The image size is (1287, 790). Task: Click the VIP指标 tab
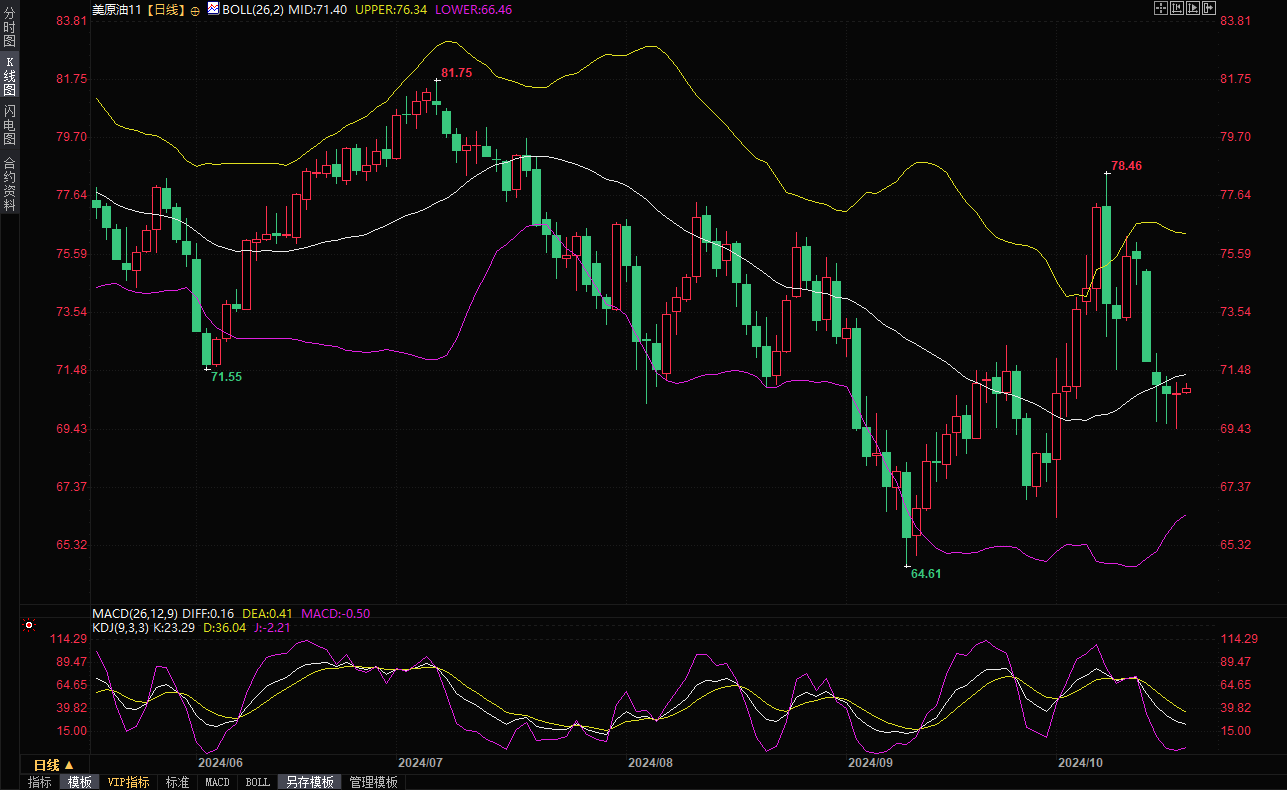pos(129,782)
